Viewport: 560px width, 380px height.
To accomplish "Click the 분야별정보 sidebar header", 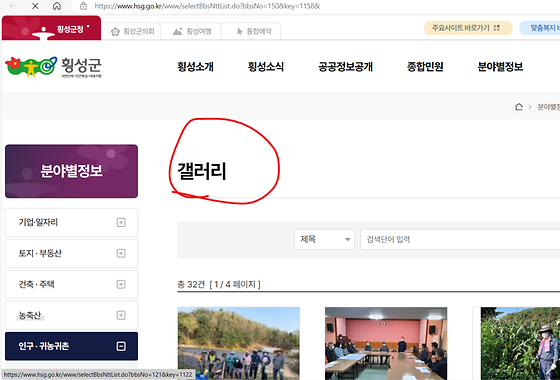I will tap(71, 171).
